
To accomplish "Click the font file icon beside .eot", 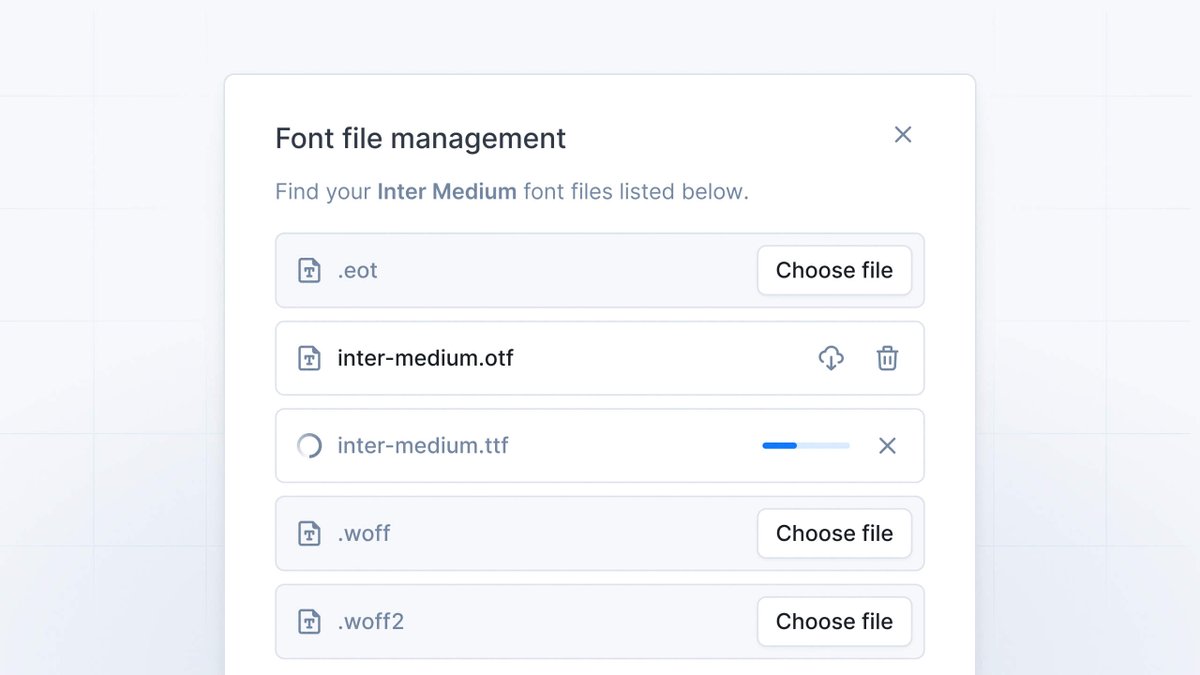I will (310, 270).
